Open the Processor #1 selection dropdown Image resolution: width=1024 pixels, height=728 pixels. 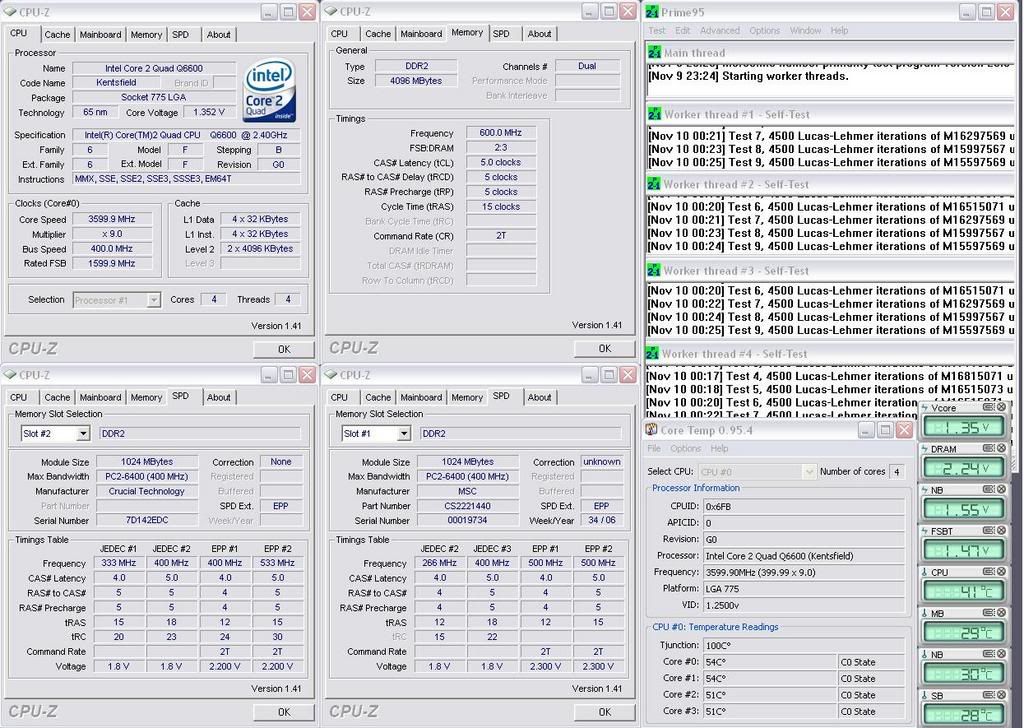click(153, 300)
